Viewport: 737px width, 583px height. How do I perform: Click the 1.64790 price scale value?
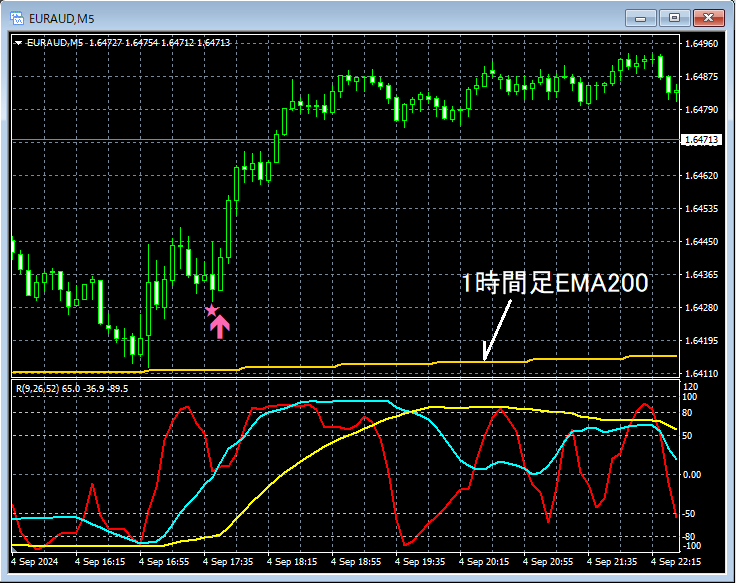tap(701, 110)
